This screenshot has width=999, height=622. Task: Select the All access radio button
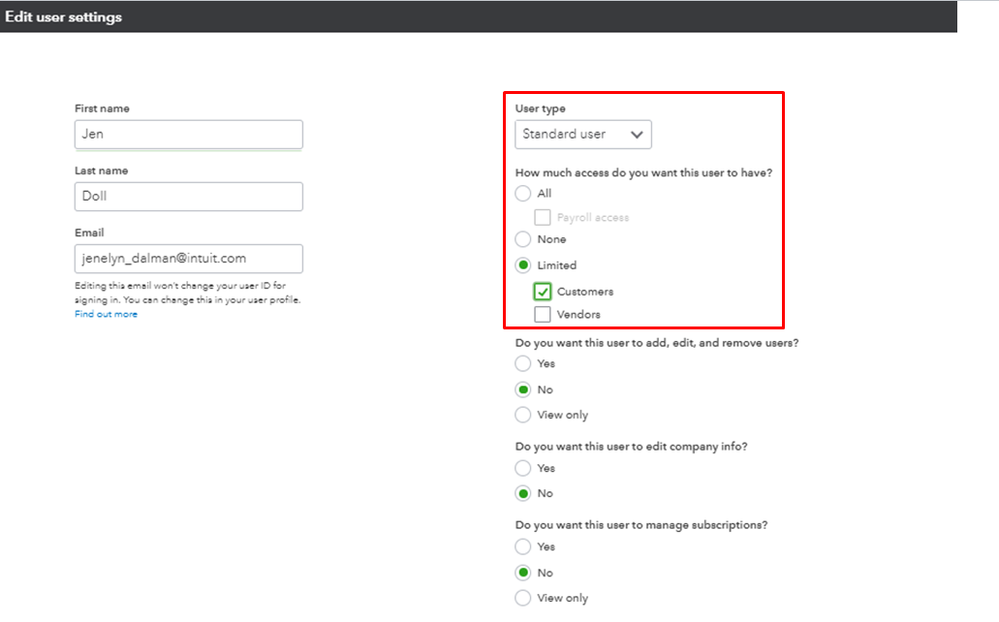[523, 193]
